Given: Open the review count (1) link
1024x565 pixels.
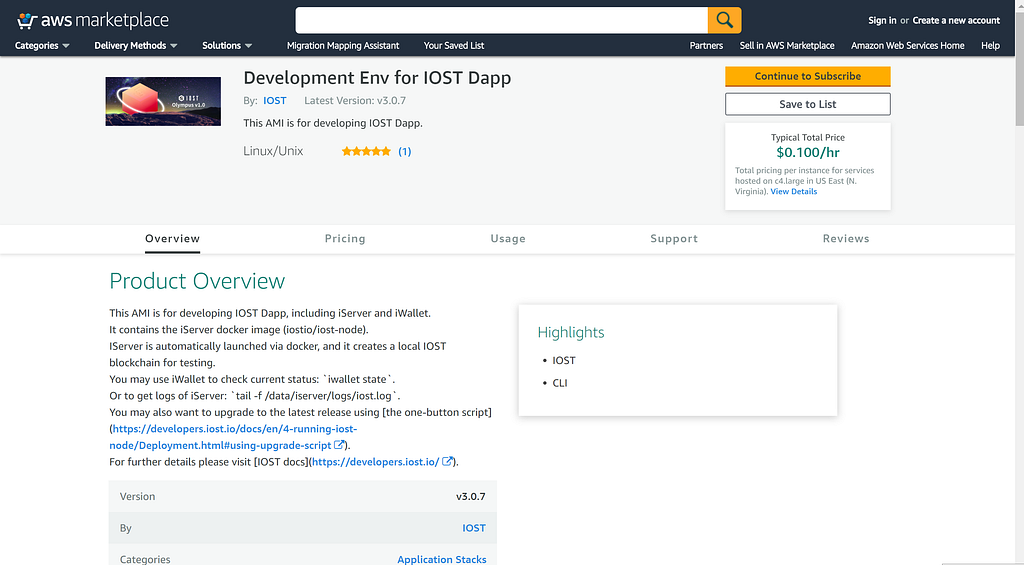Looking at the screenshot, I should coord(405,152).
